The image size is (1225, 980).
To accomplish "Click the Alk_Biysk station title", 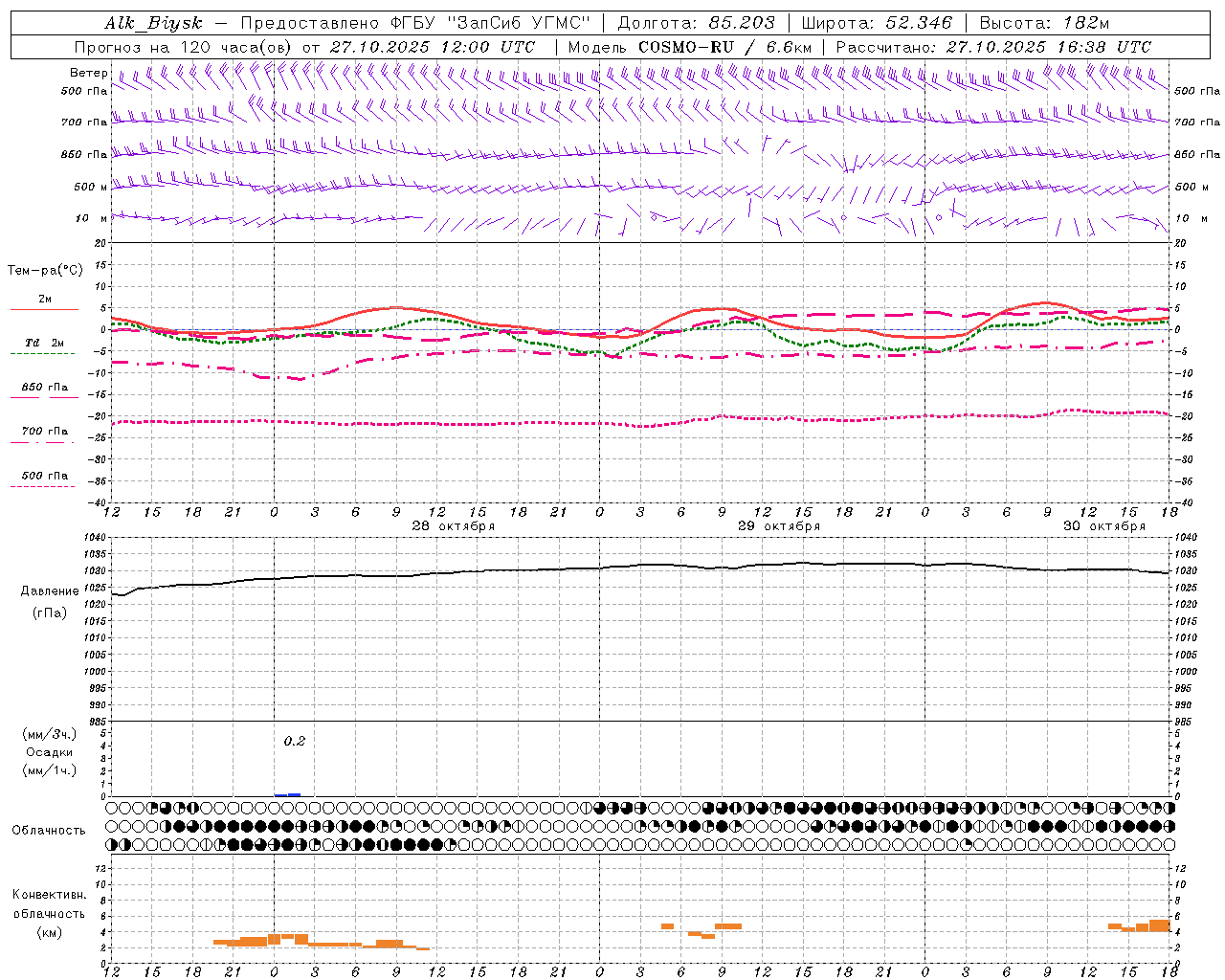I will (153, 23).
